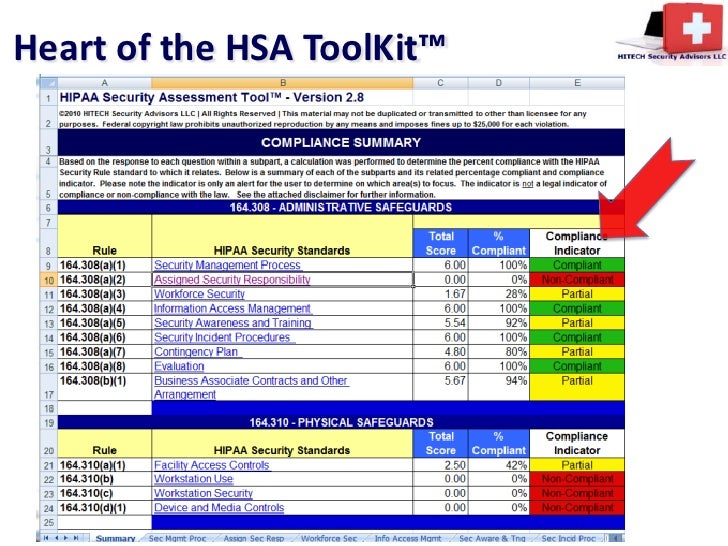This screenshot has height=546, width=728.
Task: Select the Non-Compliant indicator for Workstation Use
Action: coord(577,479)
